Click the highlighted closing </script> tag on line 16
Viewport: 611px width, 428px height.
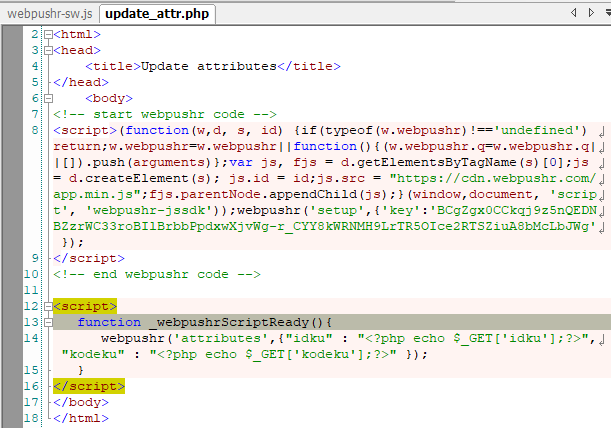(x=89, y=386)
